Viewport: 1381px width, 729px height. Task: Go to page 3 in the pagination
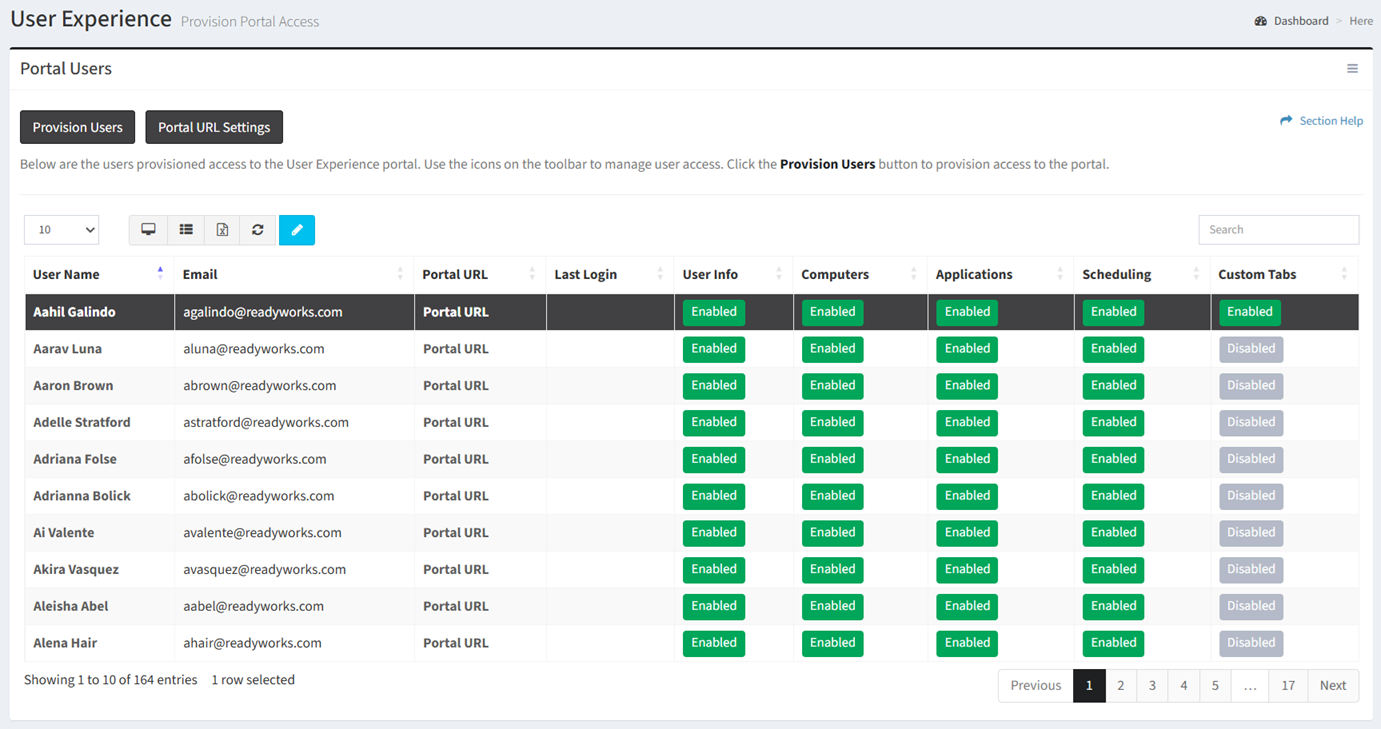pyautogui.click(x=1152, y=686)
